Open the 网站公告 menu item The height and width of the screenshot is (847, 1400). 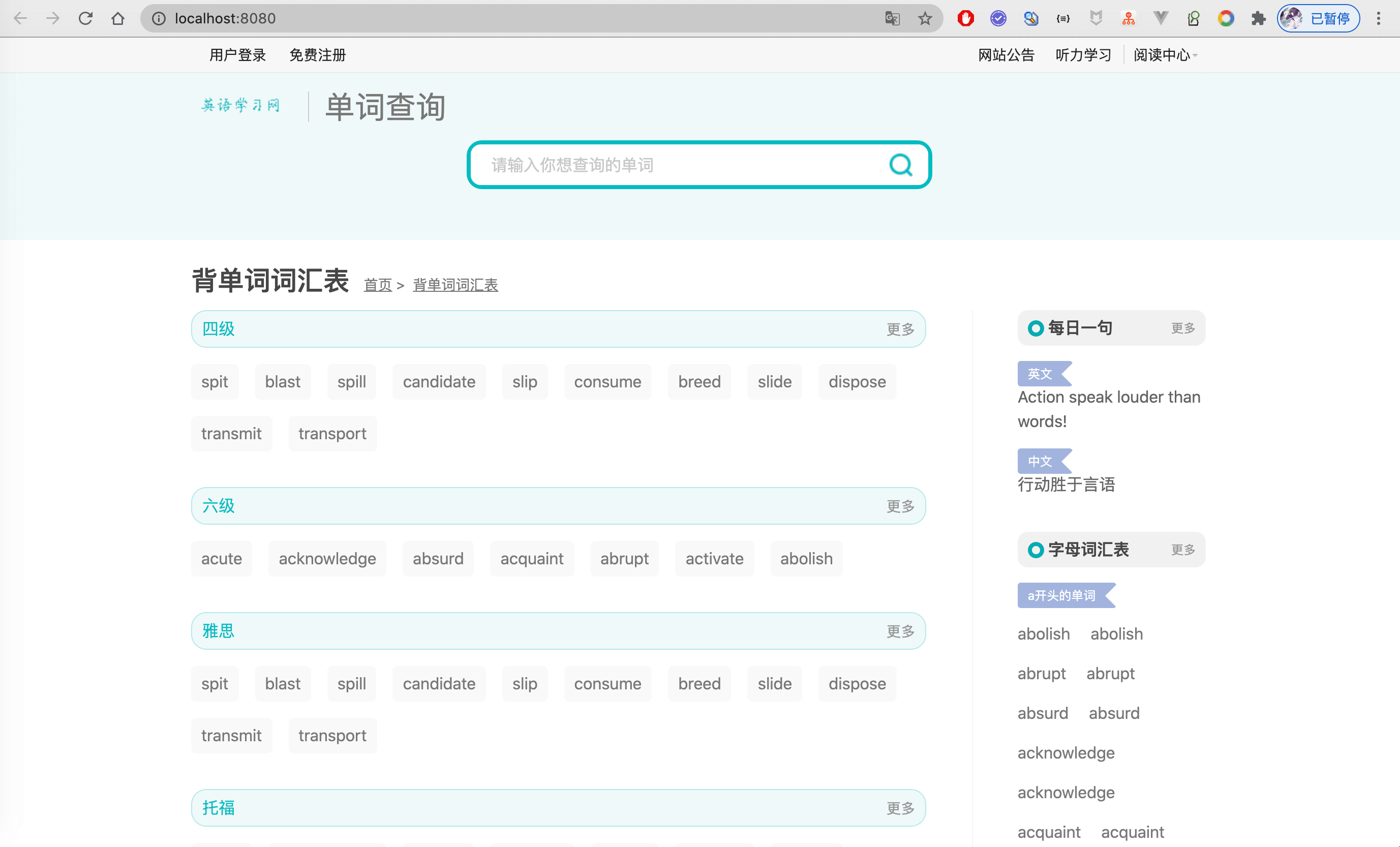[1006, 55]
